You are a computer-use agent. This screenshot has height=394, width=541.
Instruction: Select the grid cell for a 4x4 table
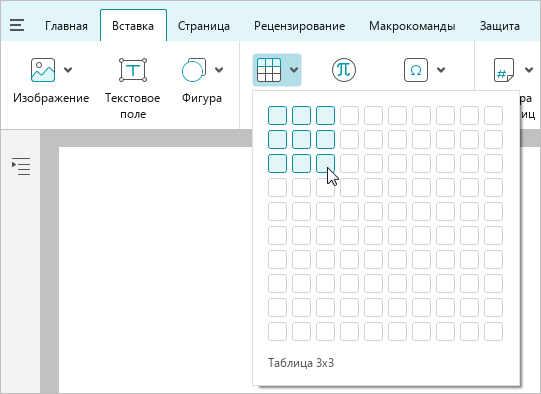tap(350, 187)
